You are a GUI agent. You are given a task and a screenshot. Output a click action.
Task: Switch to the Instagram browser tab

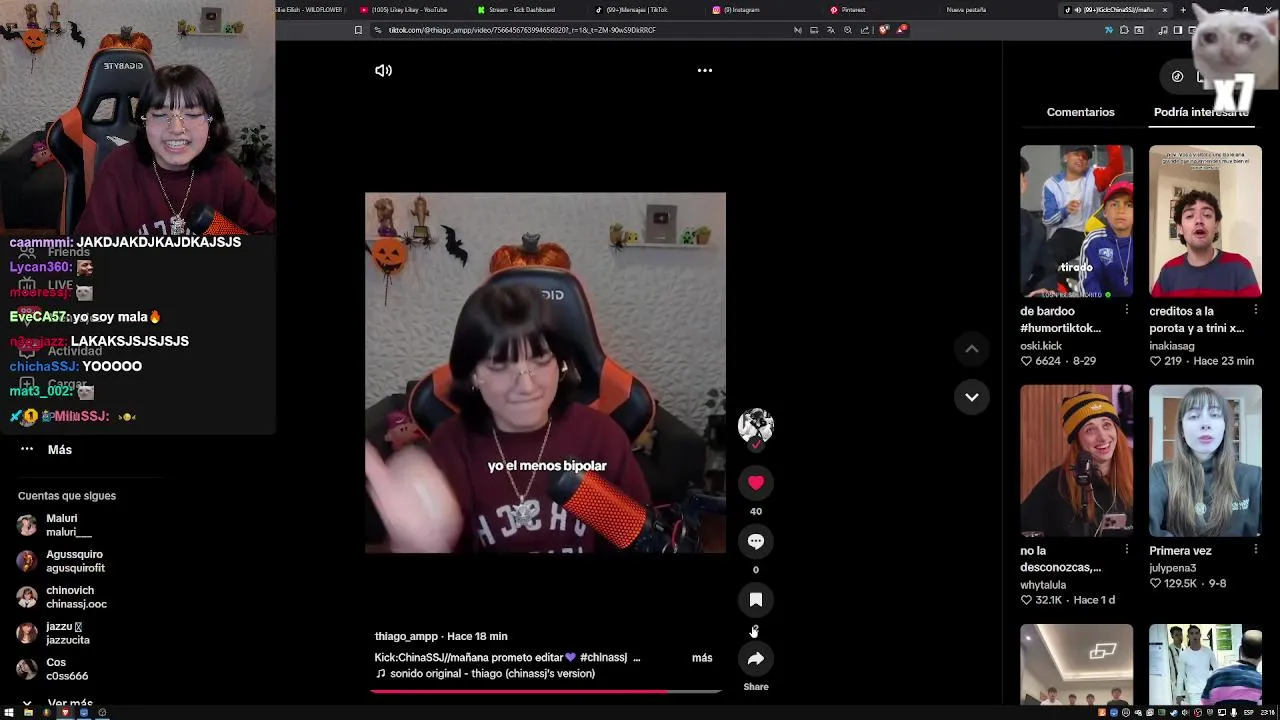[x=741, y=10]
